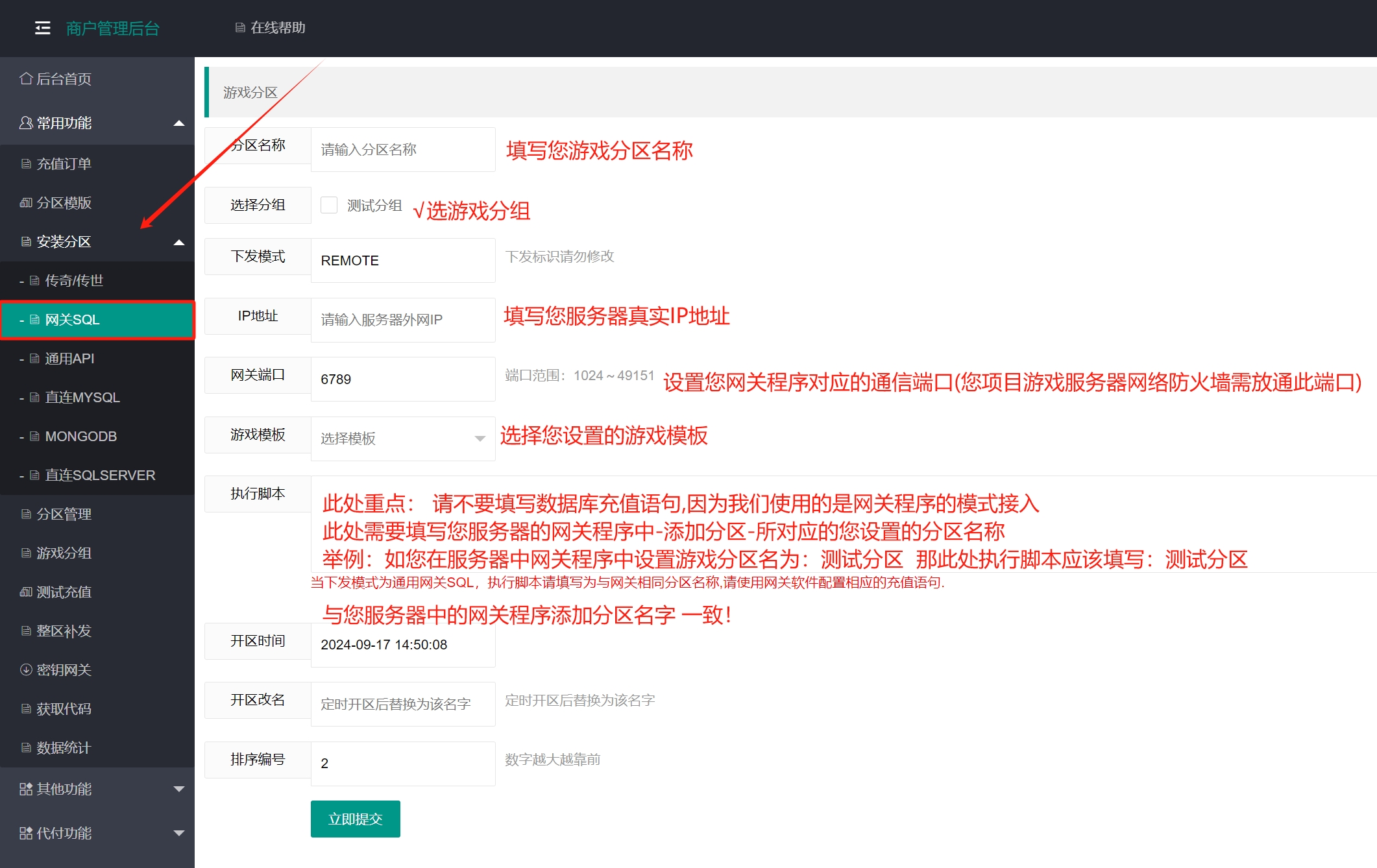Screen dimensions: 1377x868
Task: Open 数据统计 in the sidebar
Action: (97, 747)
